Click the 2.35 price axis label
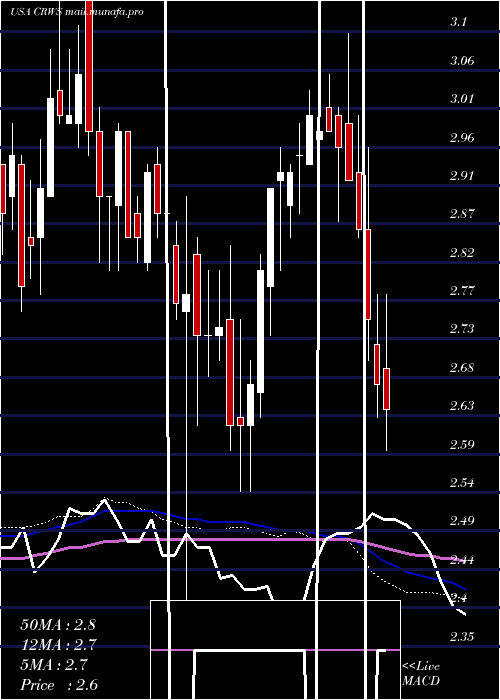The image size is (500, 700). point(462,637)
